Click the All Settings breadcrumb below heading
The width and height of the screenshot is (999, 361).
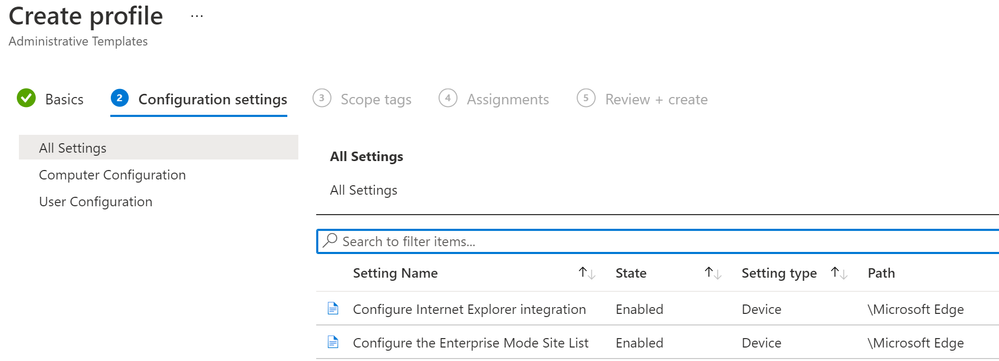coord(364,190)
